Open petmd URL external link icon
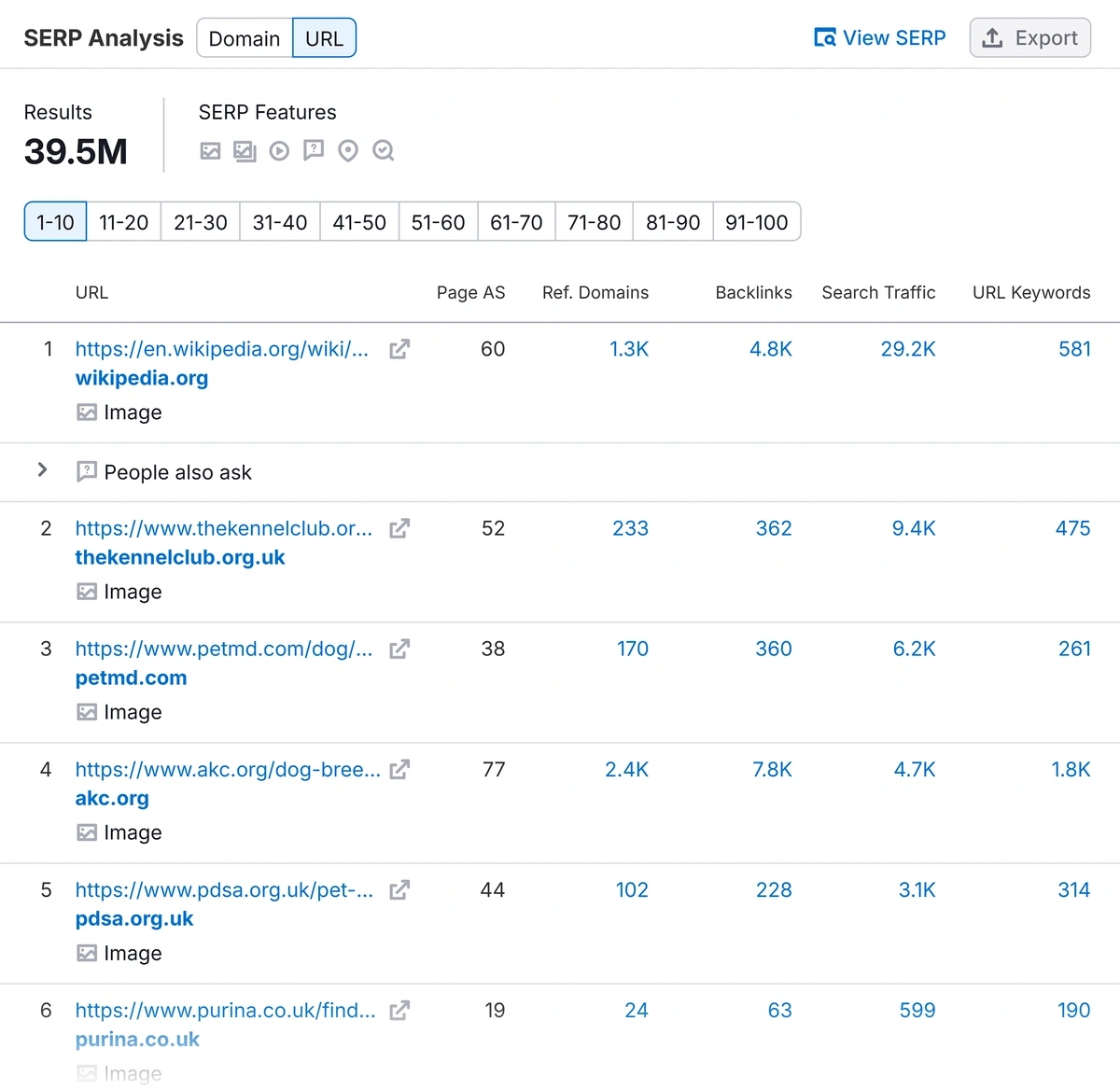1120x1090 pixels. (399, 649)
